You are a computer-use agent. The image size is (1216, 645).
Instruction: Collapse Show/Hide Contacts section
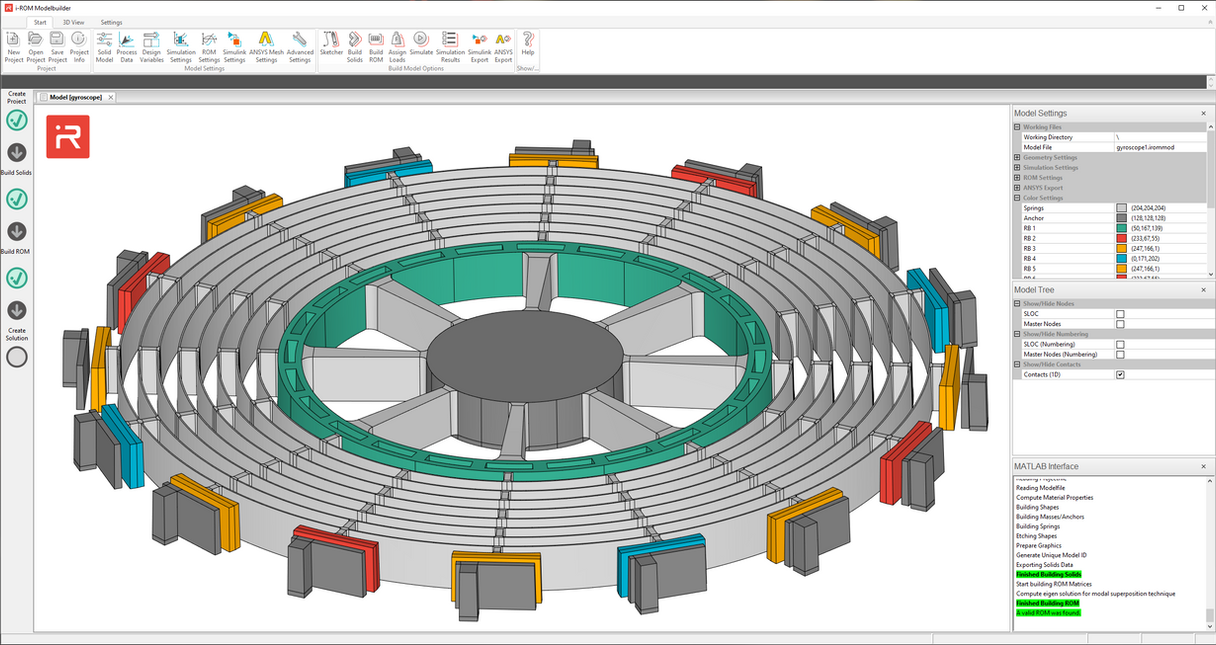(x=1017, y=364)
